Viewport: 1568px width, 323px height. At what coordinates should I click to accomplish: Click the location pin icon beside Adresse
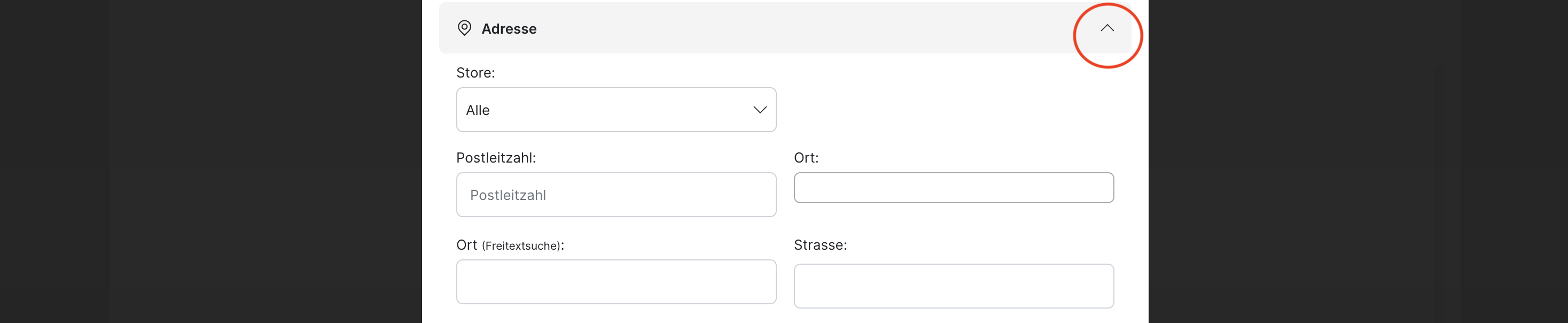(464, 28)
